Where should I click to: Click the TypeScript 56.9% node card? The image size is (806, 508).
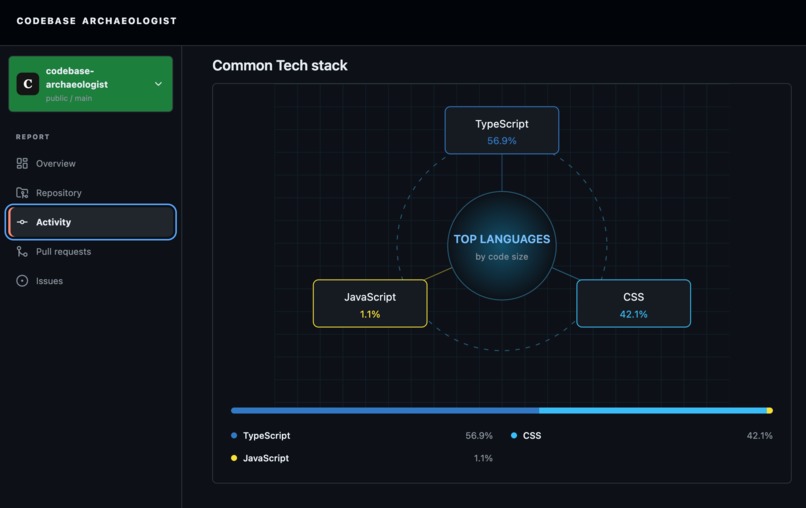502,131
